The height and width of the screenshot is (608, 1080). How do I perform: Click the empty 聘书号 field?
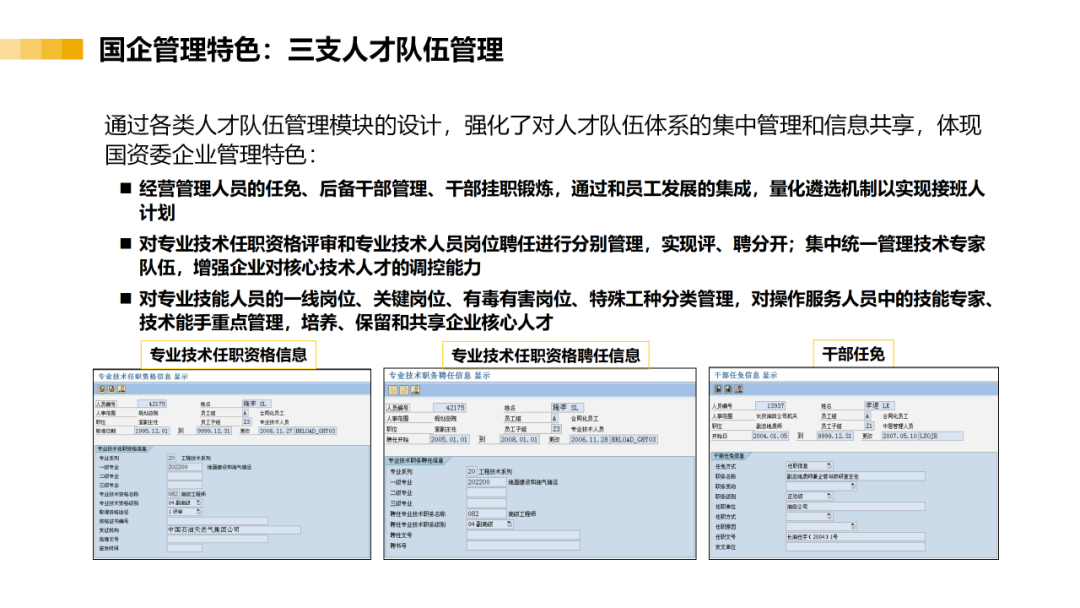[x=523, y=545]
